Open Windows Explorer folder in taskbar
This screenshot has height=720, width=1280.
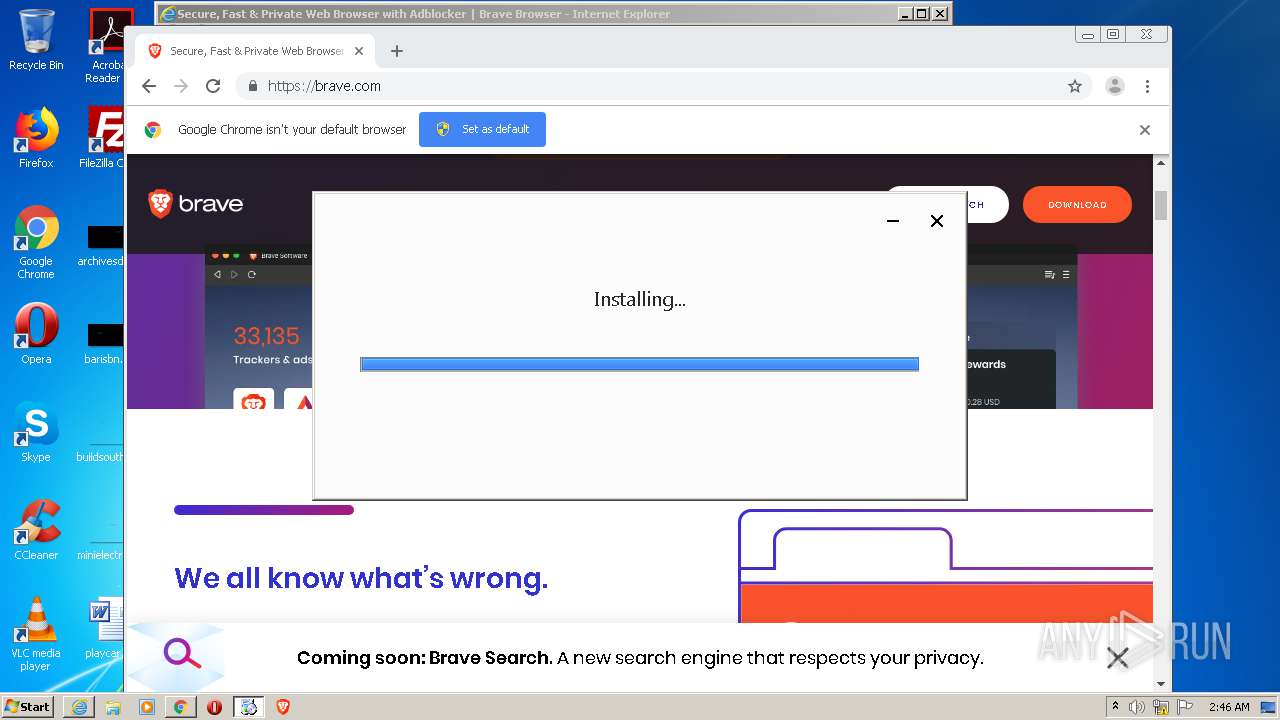tap(113, 707)
